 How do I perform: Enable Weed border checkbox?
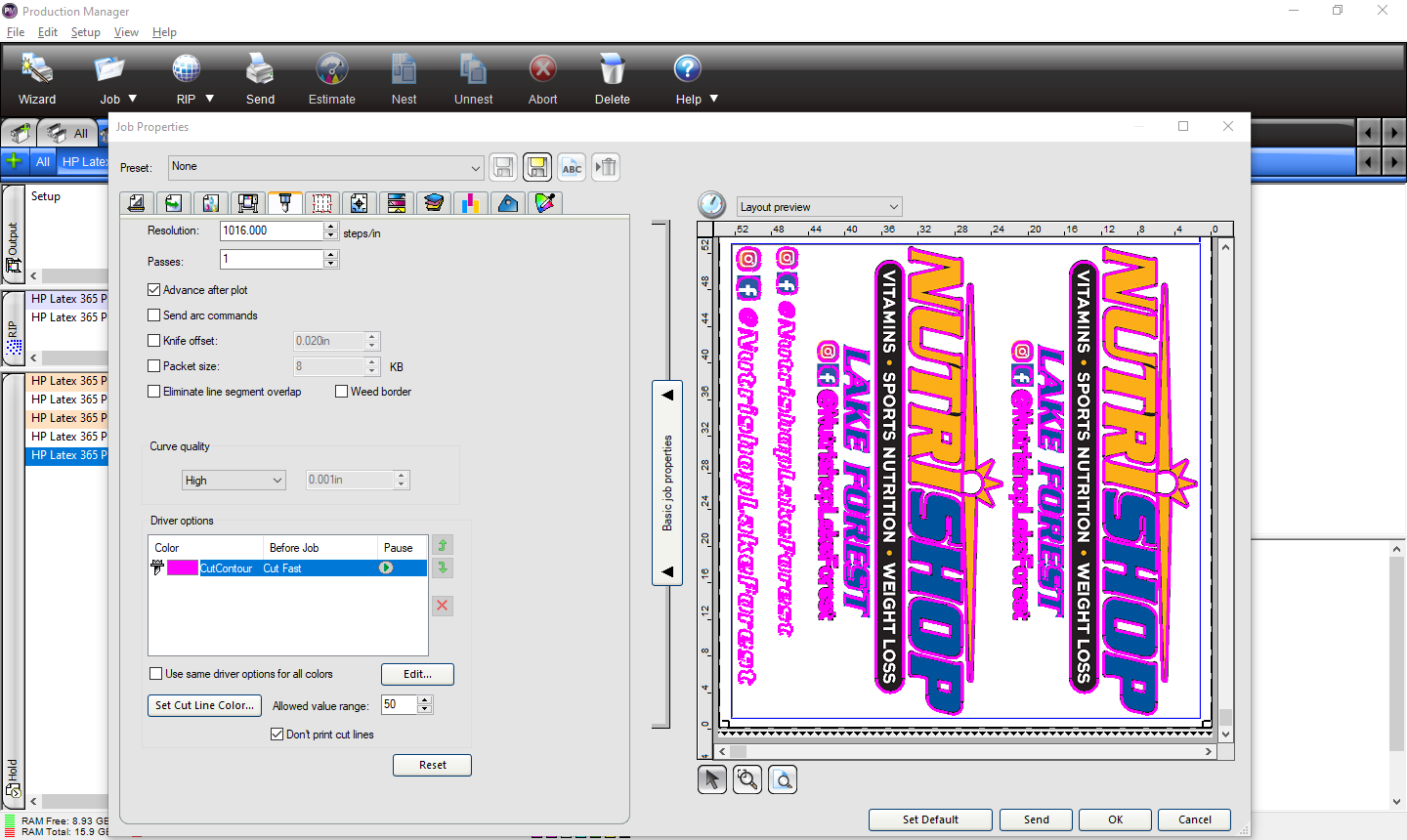tap(341, 392)
